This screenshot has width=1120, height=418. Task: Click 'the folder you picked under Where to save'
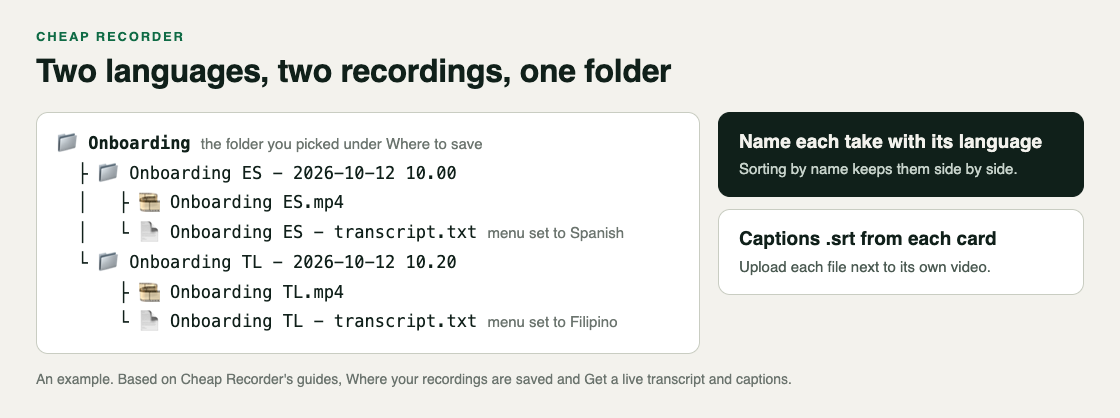coord(341,144)
